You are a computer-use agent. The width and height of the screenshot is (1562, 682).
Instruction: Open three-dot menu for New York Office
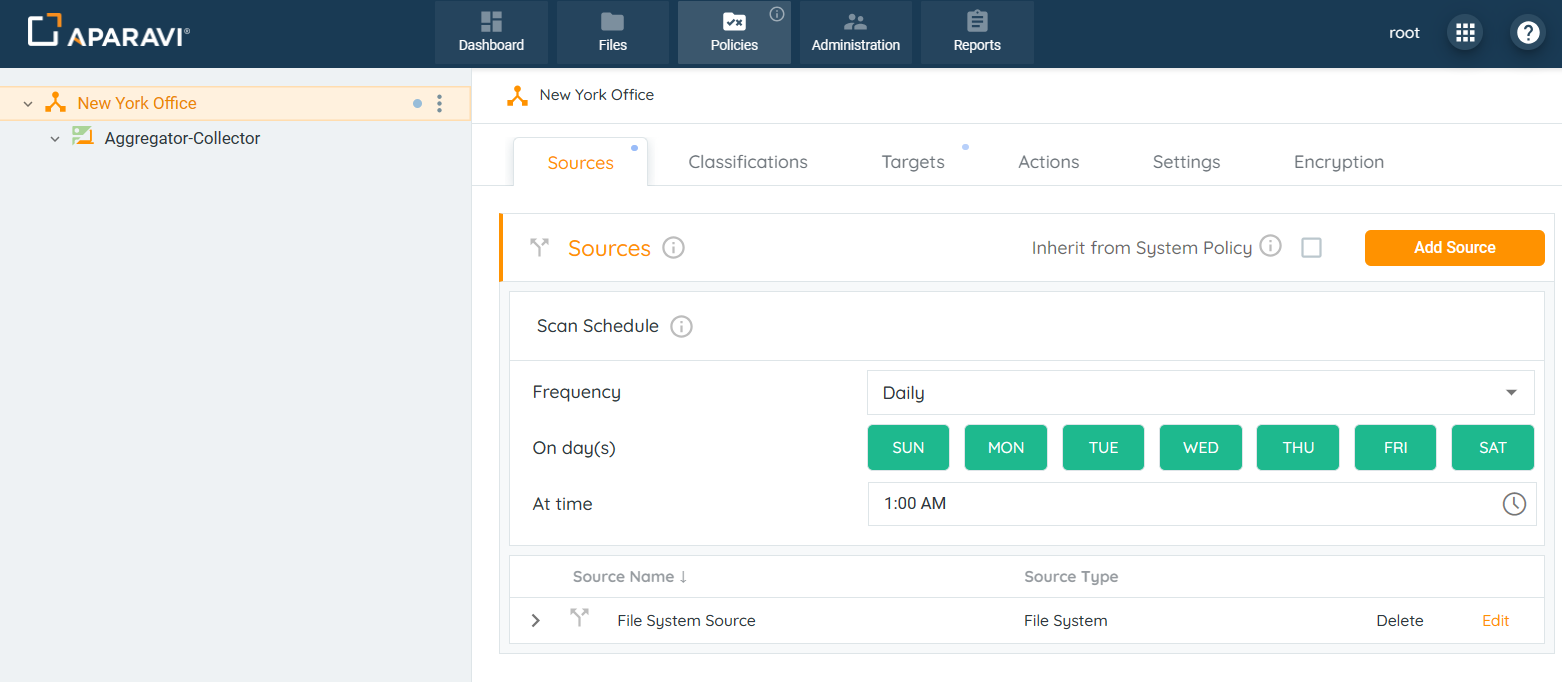[x=439, y=103]
